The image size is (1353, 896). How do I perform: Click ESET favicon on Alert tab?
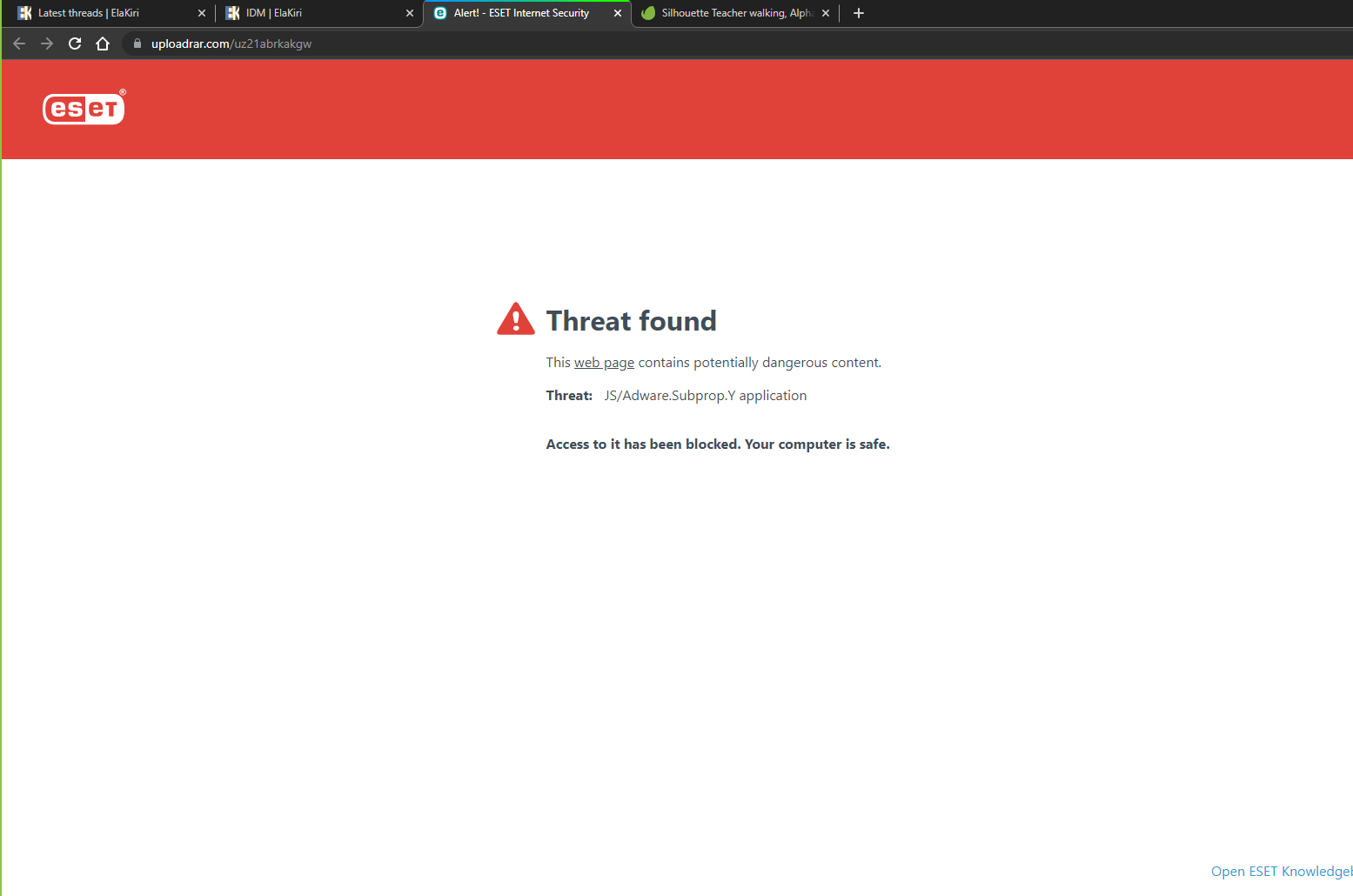click(440, 13)
